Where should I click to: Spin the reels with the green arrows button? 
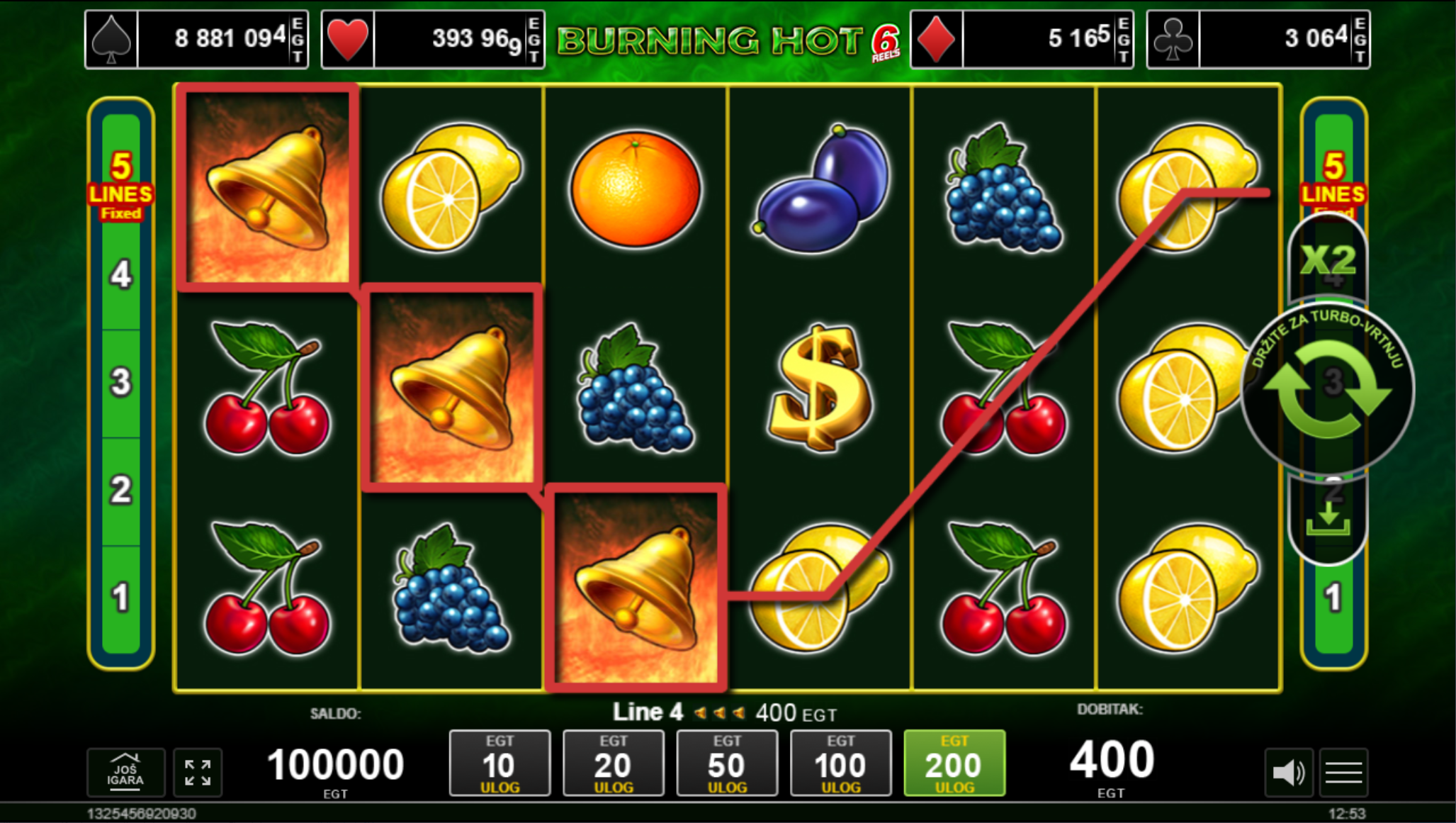click(x=1328, y=389)
